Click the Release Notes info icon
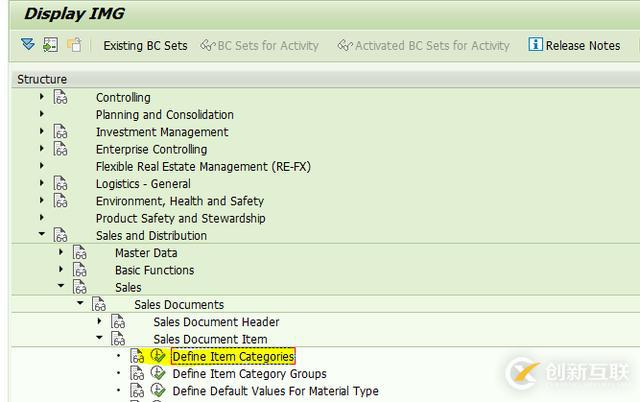 click(536, 45)
